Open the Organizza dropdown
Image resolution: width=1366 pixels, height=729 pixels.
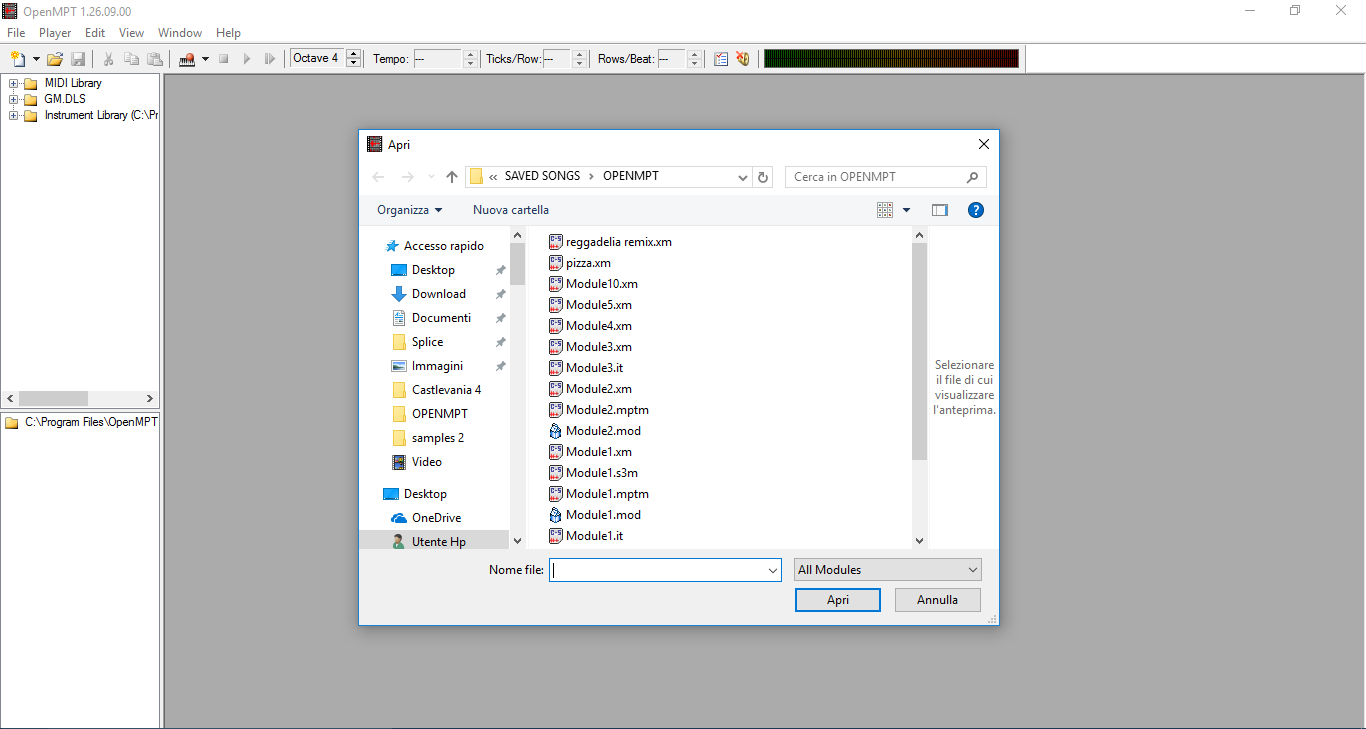click(x=409, y=210)
